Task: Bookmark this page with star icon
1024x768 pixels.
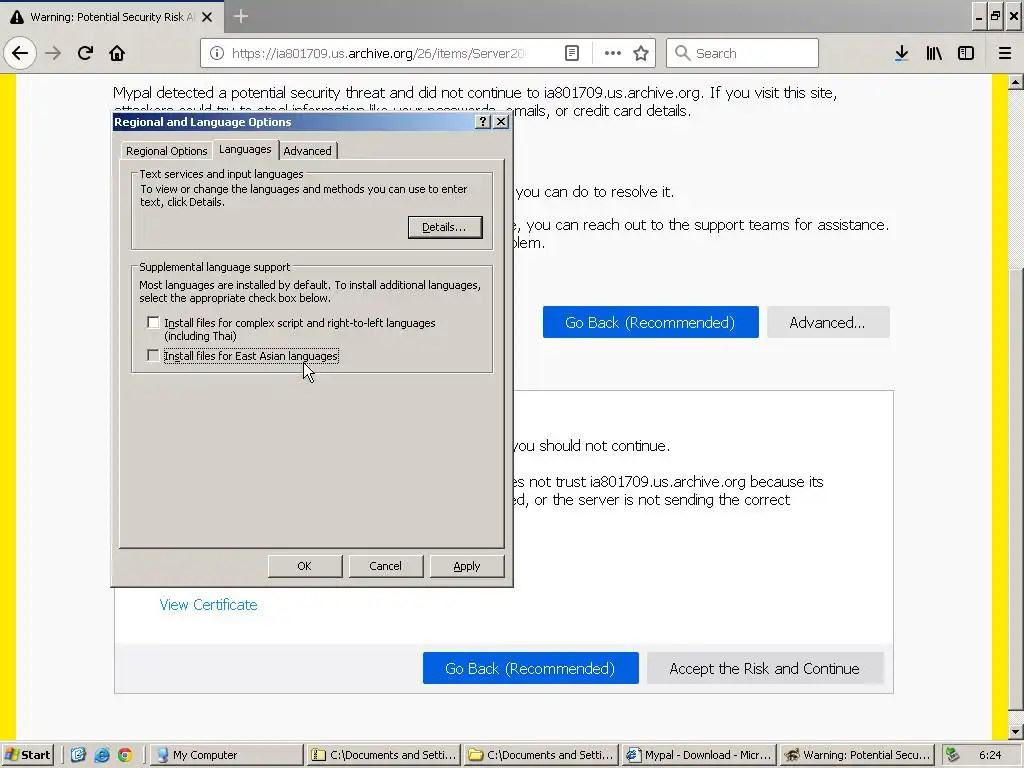Action: 641,53
